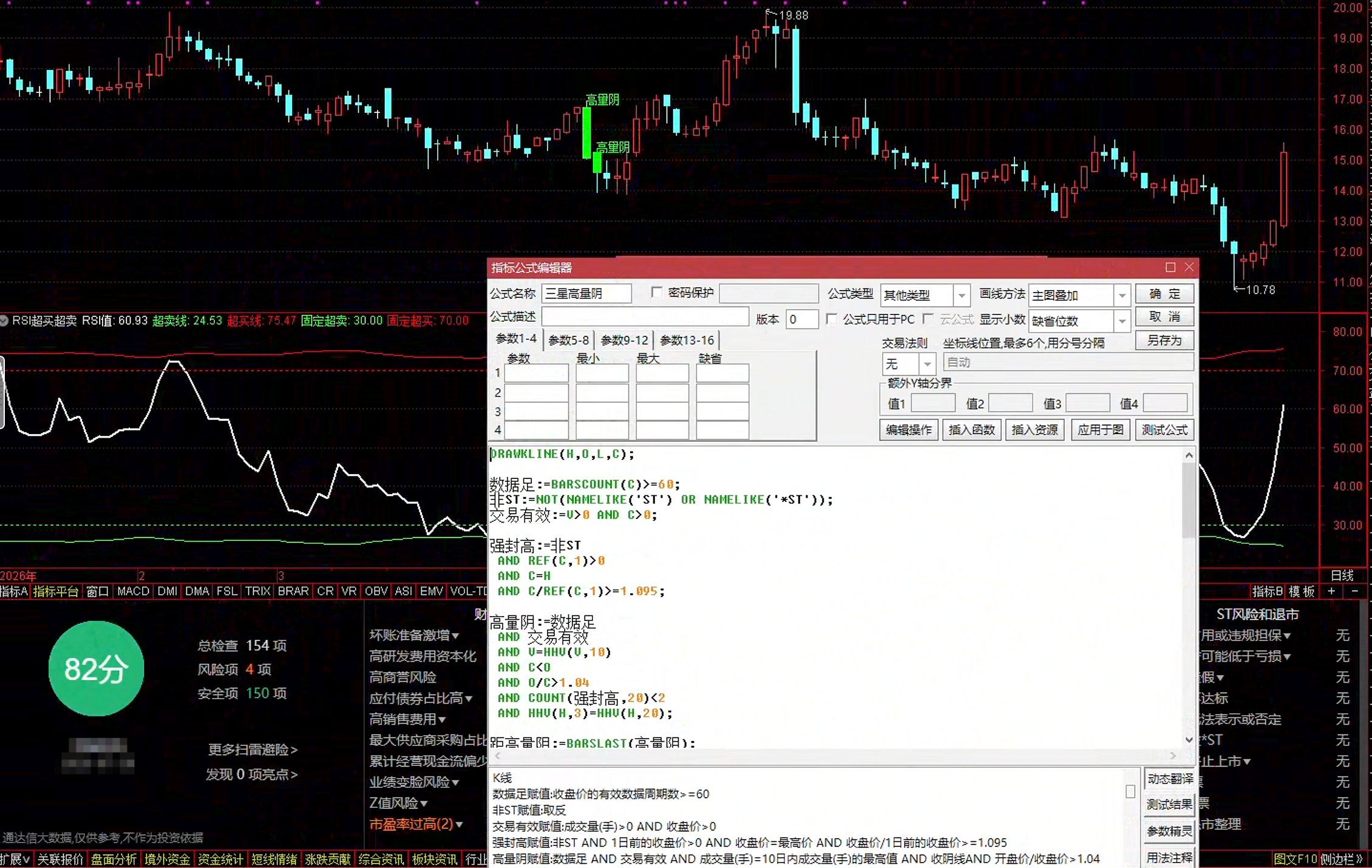Click the code editor scroll-down arrow
The image size is (1372, 868).
pyautogui.click(x=1189, y=739)
